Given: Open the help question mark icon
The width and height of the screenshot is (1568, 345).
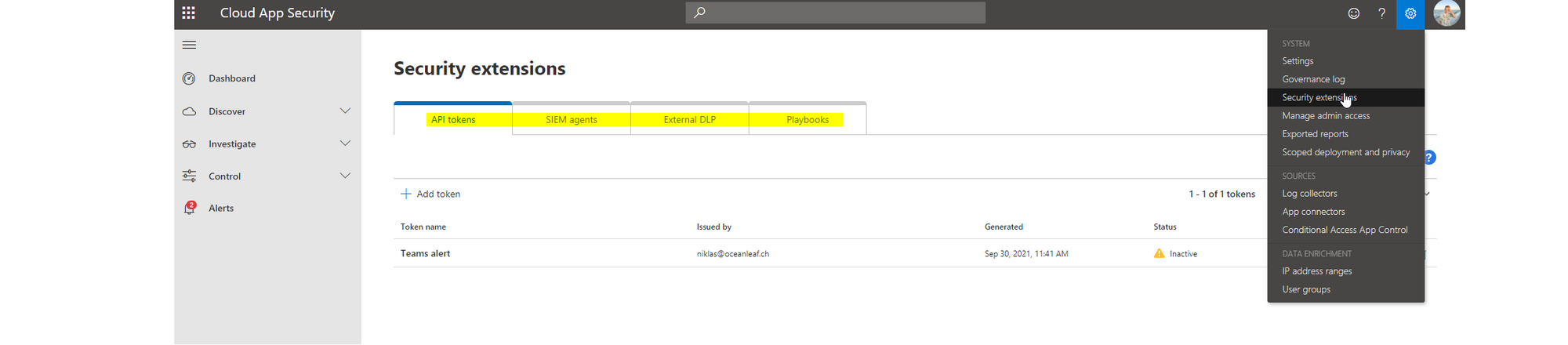Looking at the screenshot, I should tap(1381, 13).
